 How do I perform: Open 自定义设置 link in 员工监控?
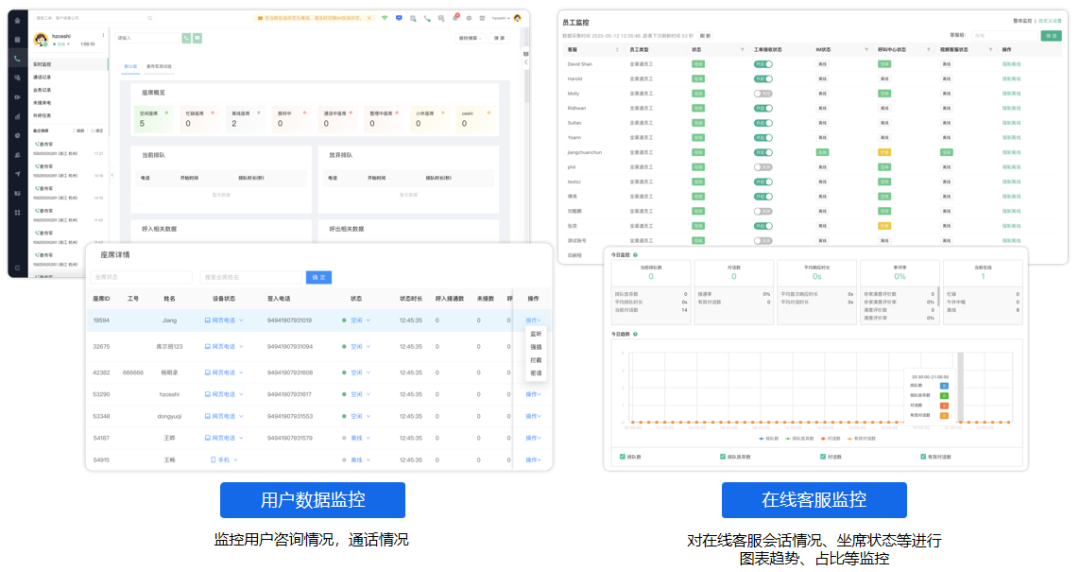1050,21
